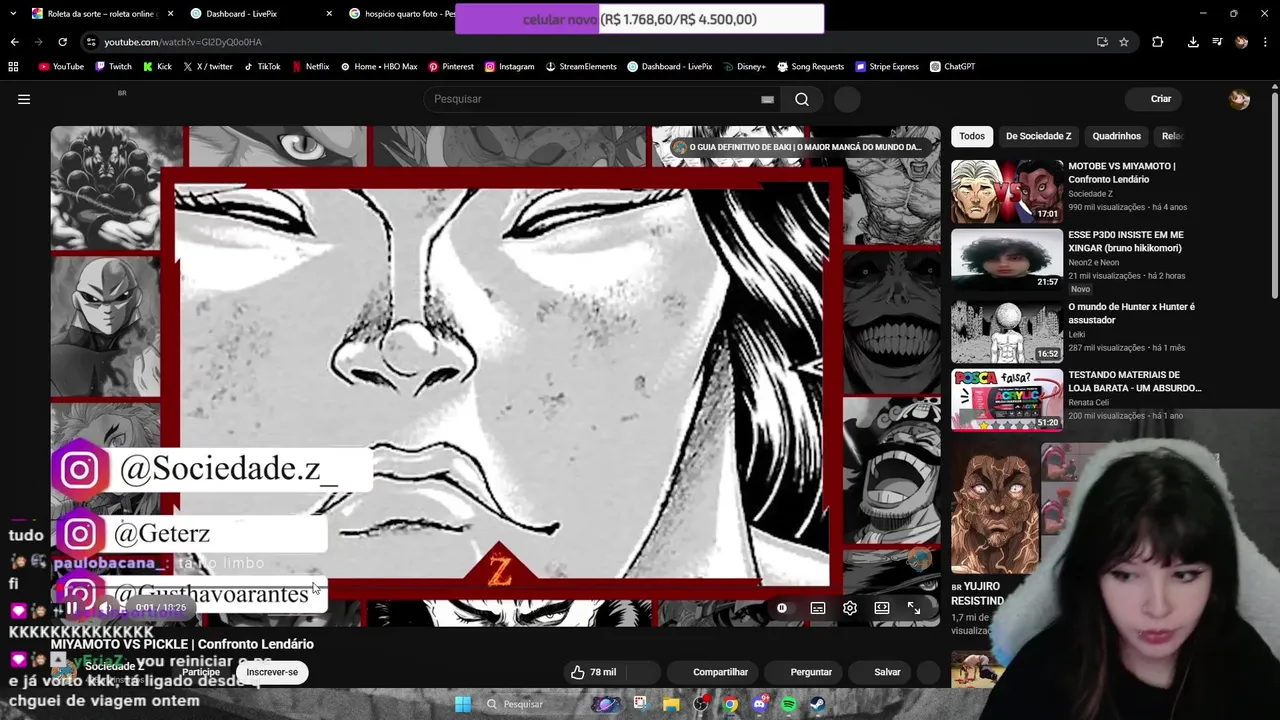The height and width of the screenshot is (720, 1280).
Task: Pause the video with the player pause button
Action: (72, 608)
